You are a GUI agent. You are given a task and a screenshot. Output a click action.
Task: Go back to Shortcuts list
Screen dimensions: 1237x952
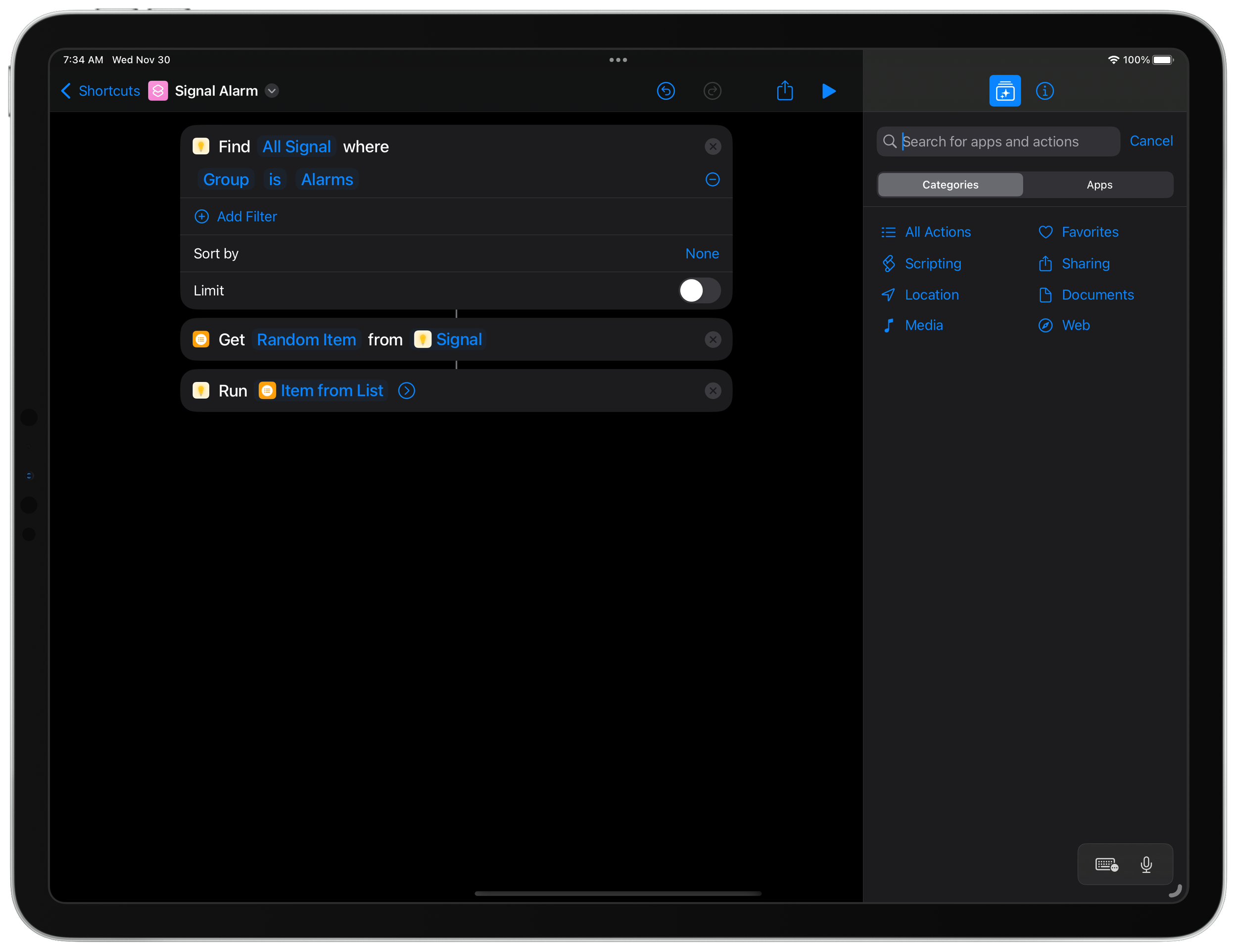pyautogui.click(x=100, y=91)
